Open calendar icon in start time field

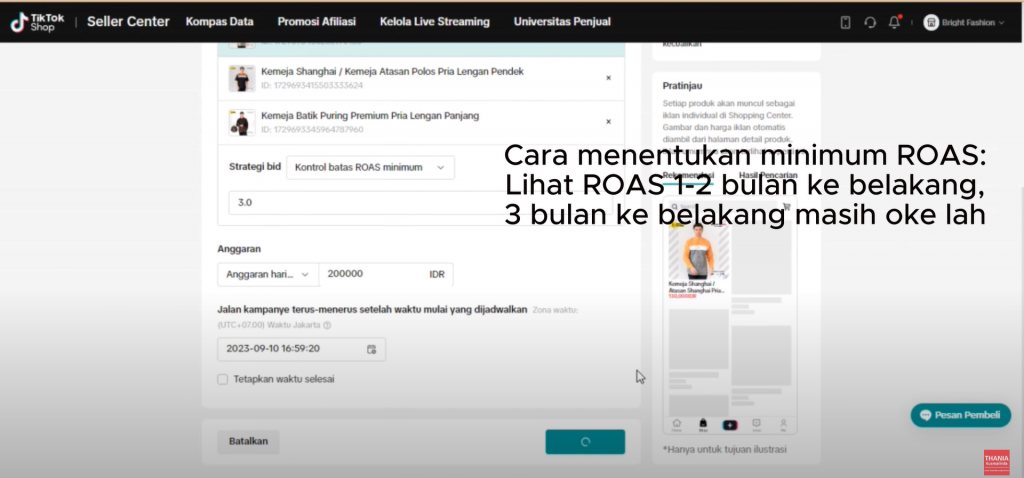click(x=371, y=349)
